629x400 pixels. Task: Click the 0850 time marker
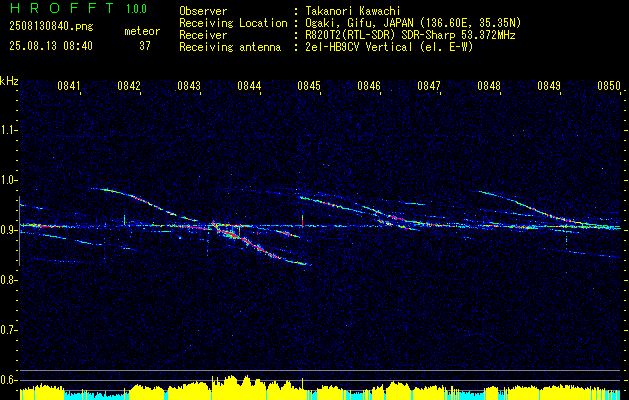click(609, 86)
